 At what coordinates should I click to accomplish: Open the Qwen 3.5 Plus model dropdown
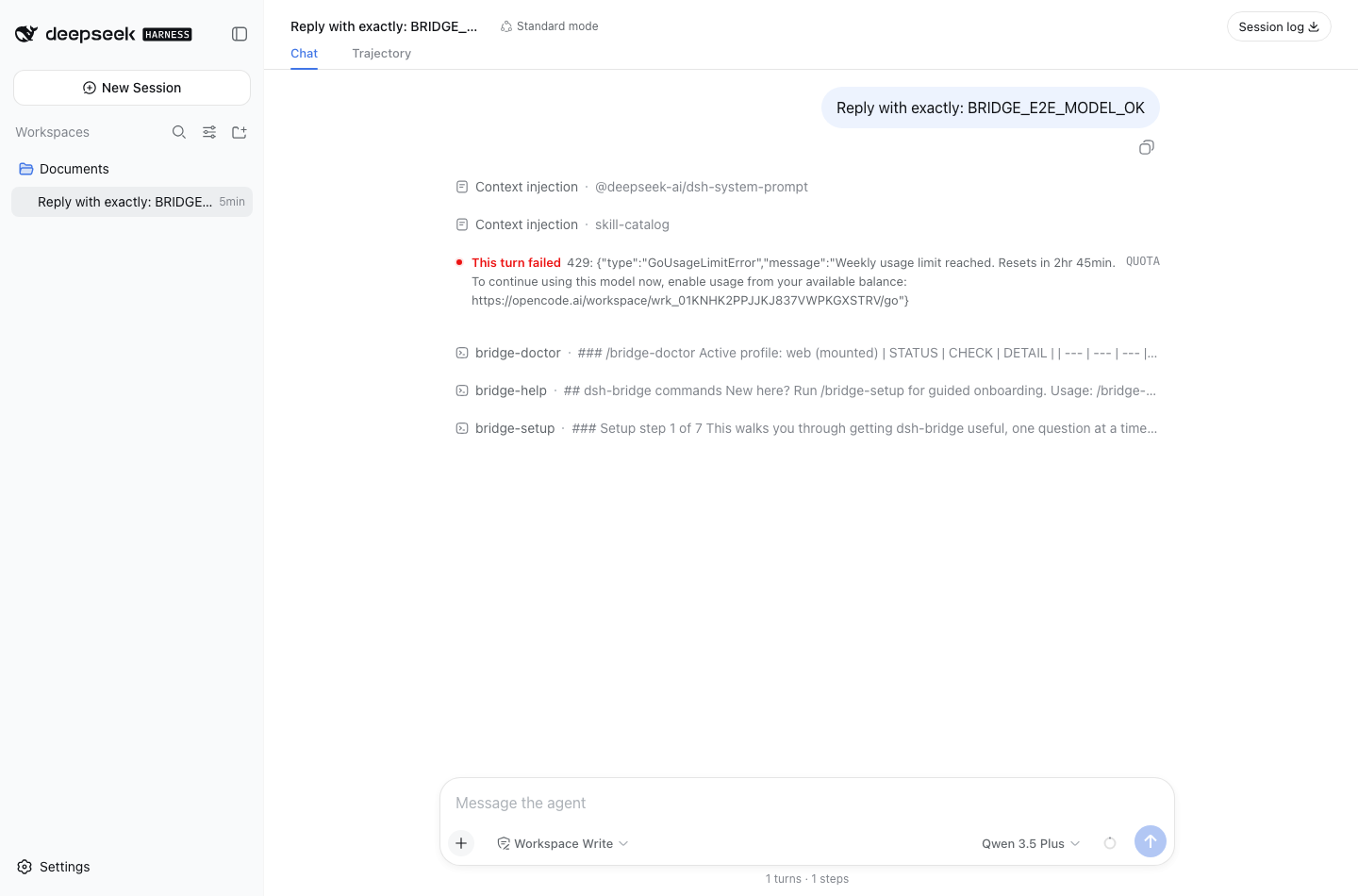[1031, 843]
